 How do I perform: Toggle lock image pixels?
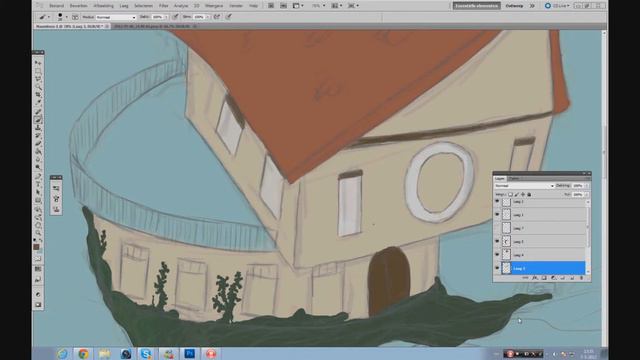pyautogui.click(x=516, y=195)
